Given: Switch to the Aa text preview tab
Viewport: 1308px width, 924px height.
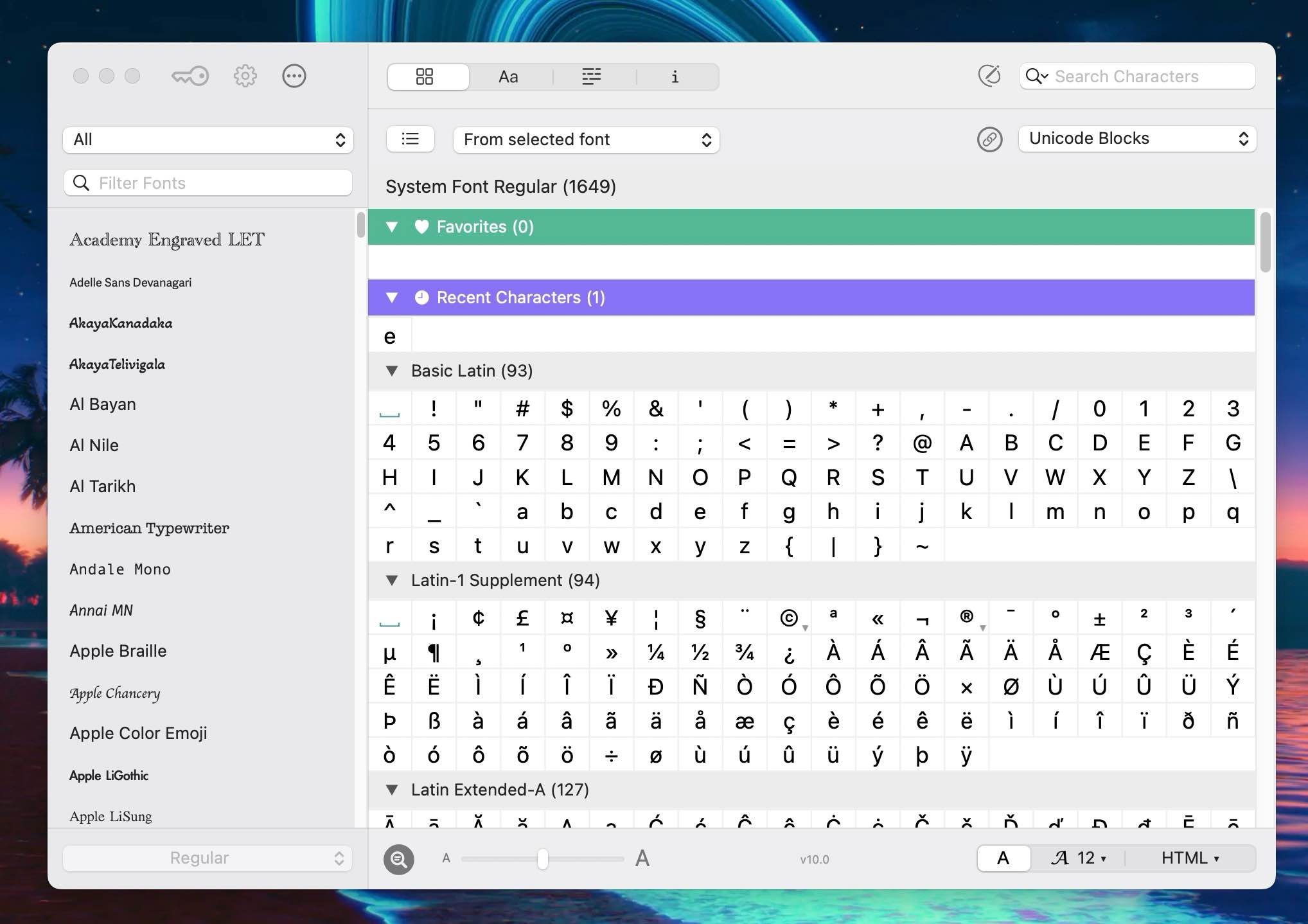Looking at the screenshot, I should [508, 76].
